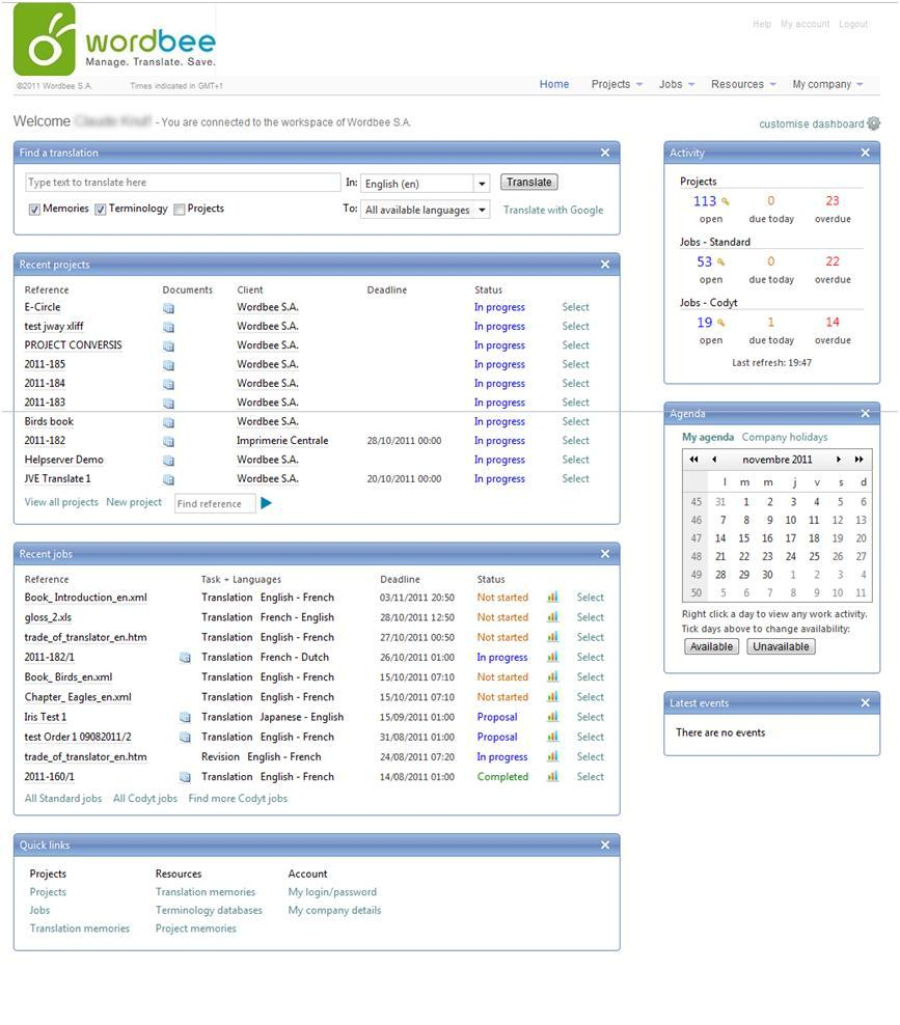This screenshot has height=1025, width=900.
Task: Click the Type text to translate input field
Action: tap(182, 183)
